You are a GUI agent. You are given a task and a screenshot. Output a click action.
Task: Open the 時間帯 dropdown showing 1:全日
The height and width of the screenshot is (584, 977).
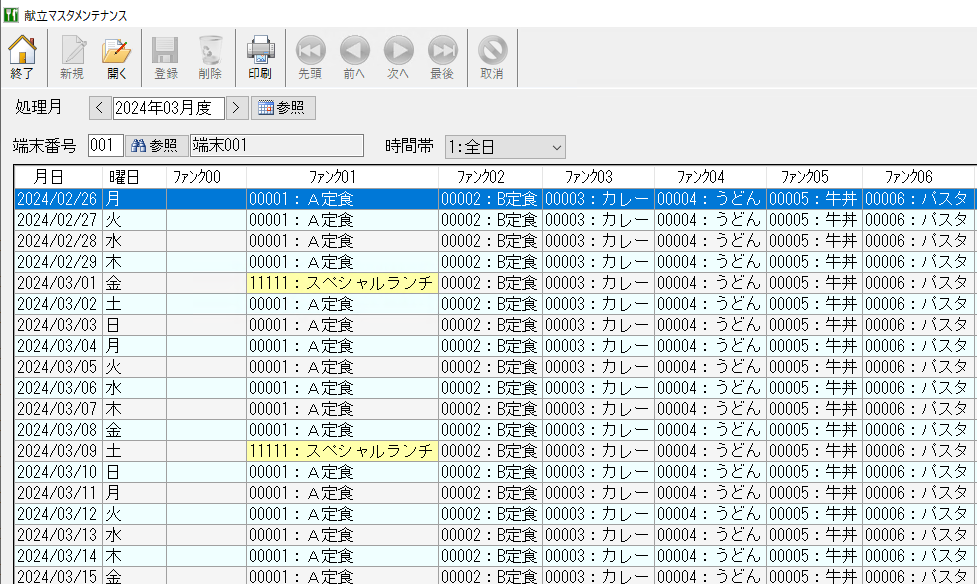click(505, 147)
